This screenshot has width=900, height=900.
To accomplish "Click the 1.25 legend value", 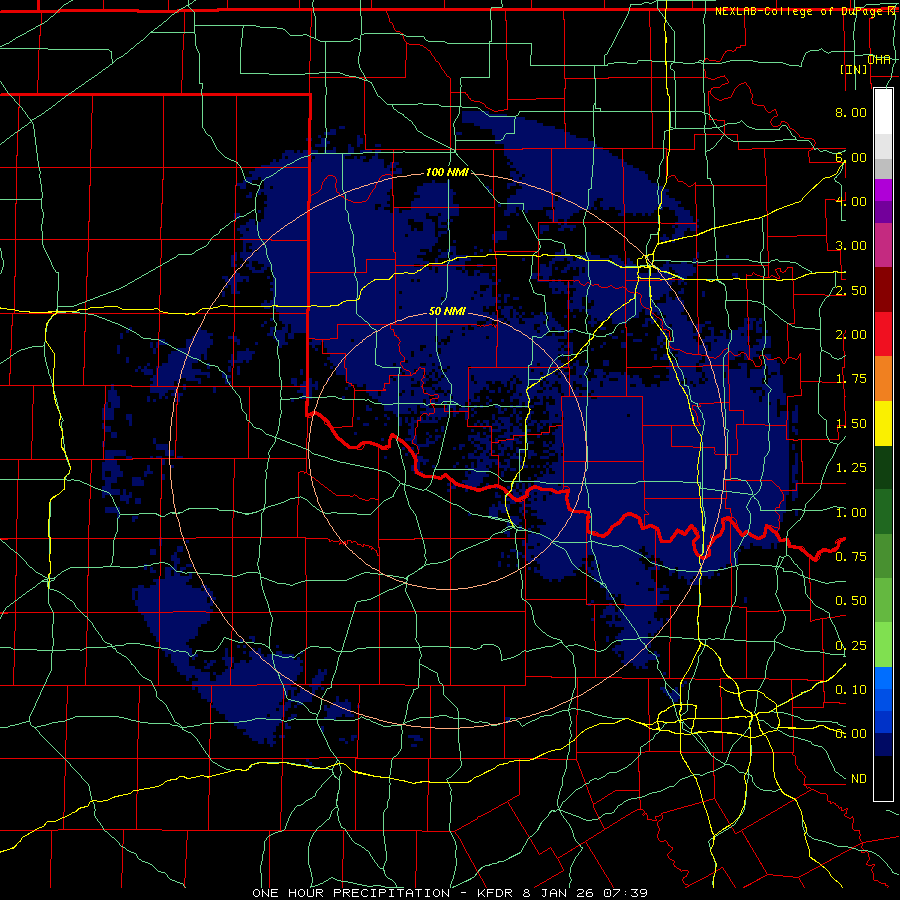I will coord(851,468).
